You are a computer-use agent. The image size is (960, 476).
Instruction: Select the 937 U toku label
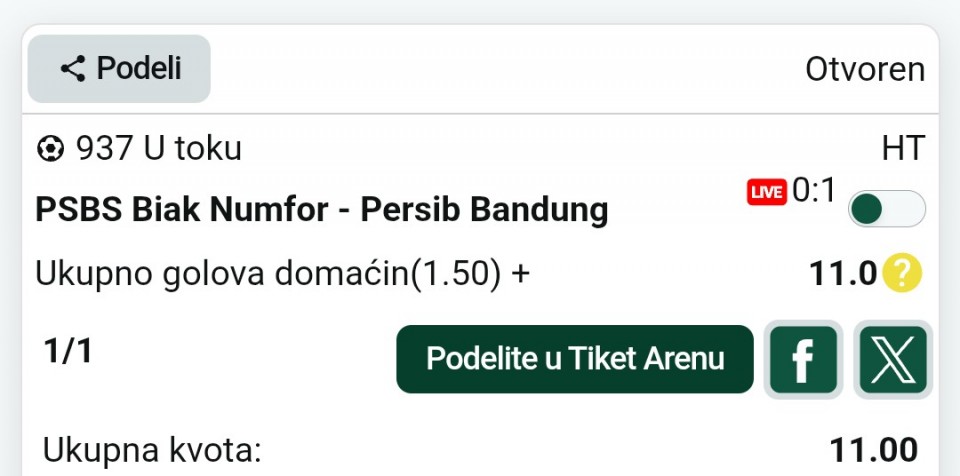pos(159,149)
